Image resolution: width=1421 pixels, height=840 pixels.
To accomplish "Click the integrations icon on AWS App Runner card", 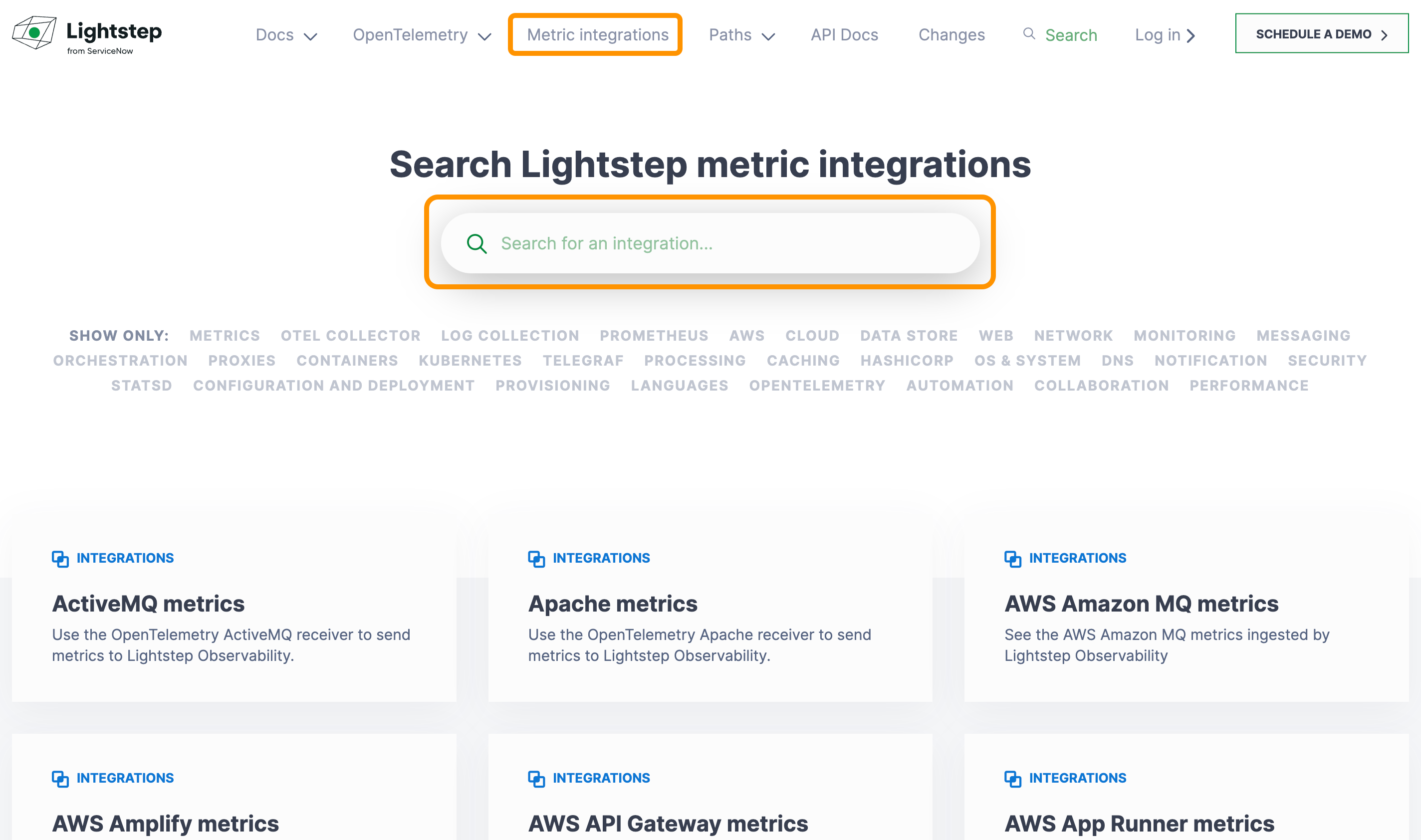I will pyautogui.click(x=1012, y=778).
